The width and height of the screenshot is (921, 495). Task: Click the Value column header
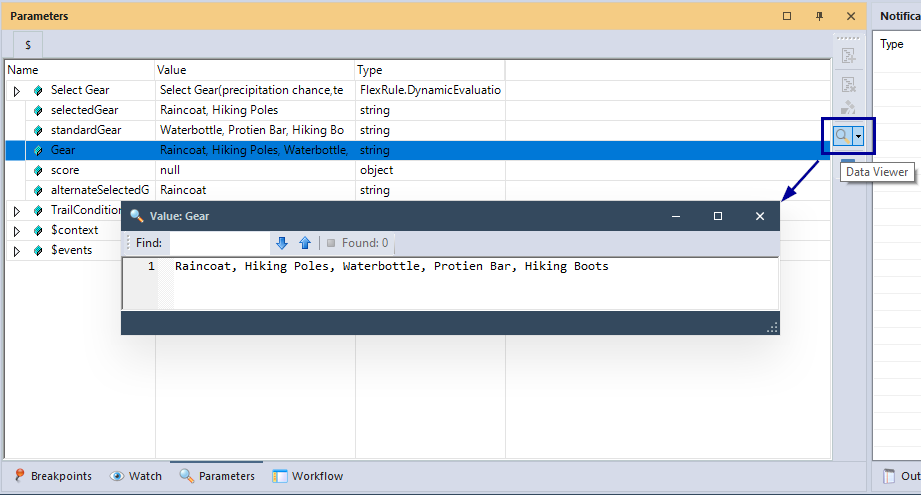pyautogui.click(x=255, y=70)
